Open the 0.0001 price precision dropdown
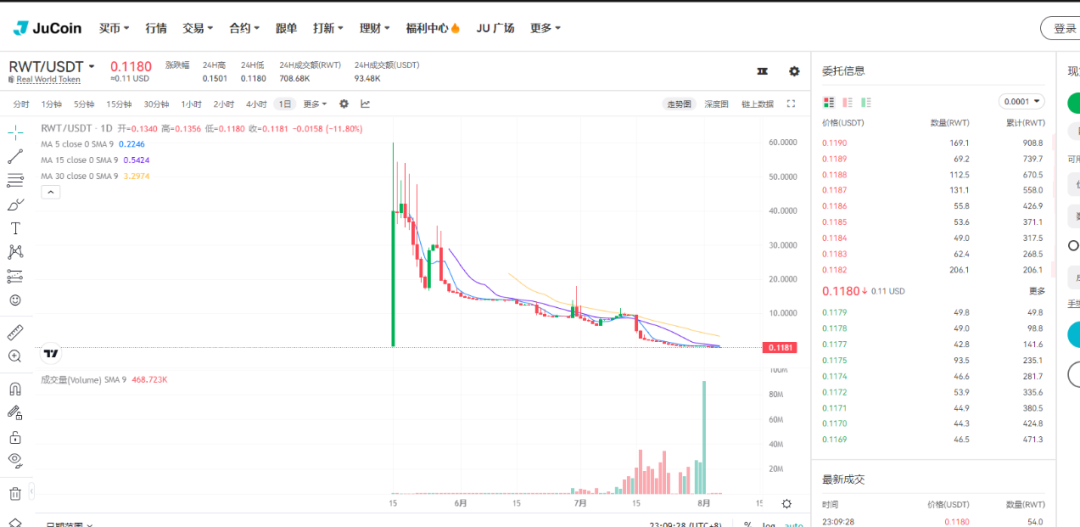1080x527 pixels. click(1021, 101)
